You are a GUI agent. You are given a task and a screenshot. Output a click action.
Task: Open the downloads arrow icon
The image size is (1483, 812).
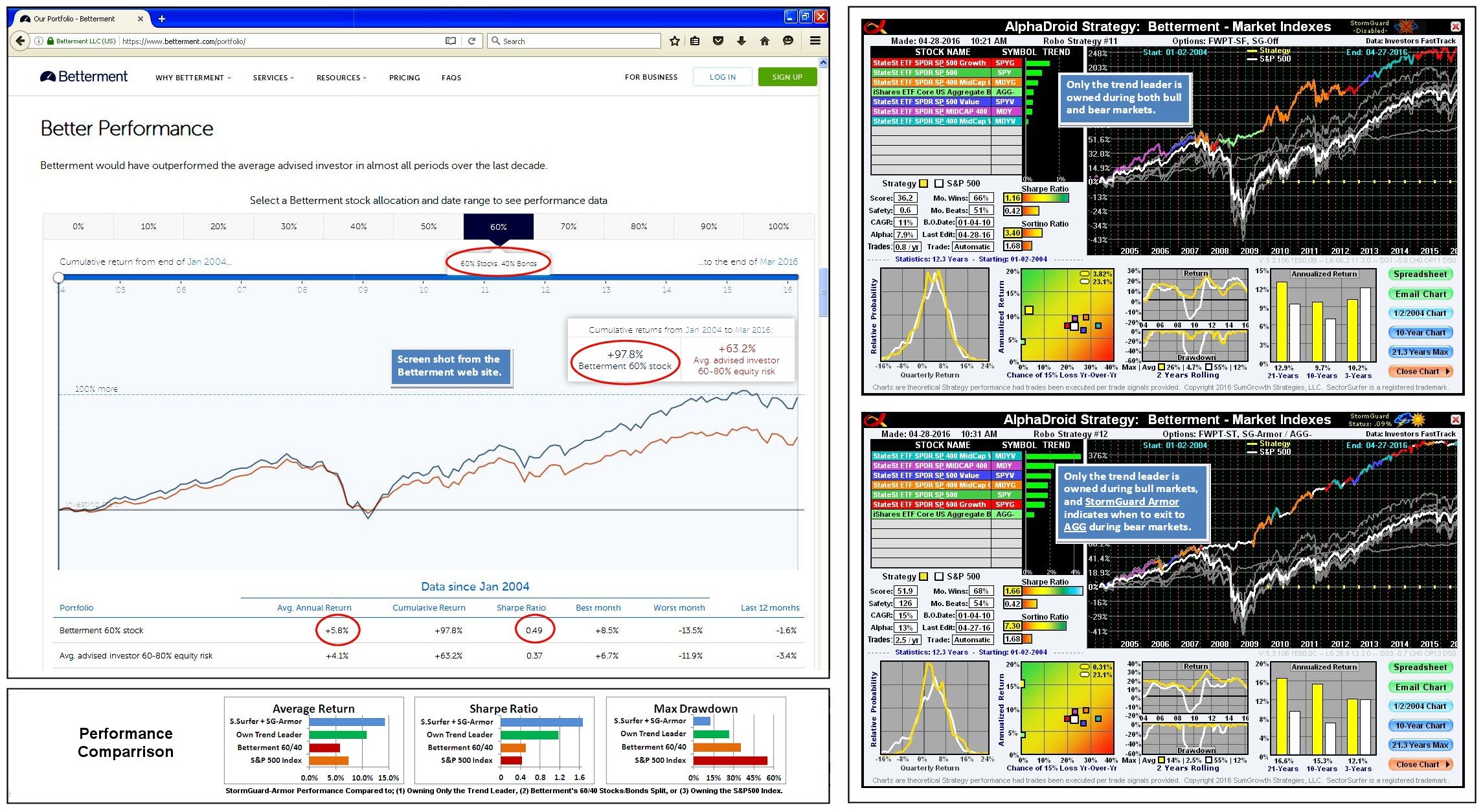pos(741,41)
